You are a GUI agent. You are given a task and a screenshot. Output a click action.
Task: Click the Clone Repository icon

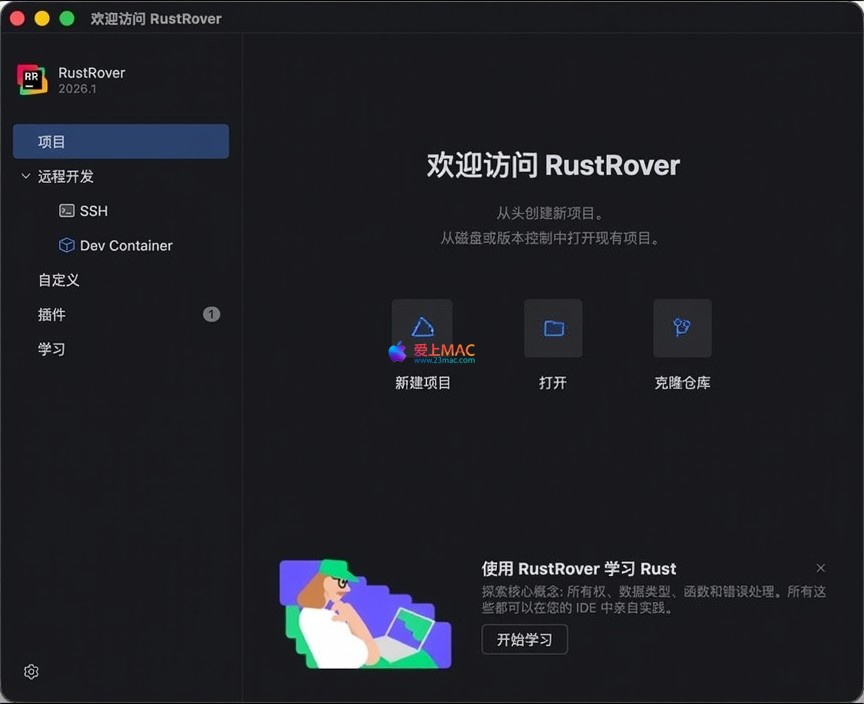click(682, 328)
